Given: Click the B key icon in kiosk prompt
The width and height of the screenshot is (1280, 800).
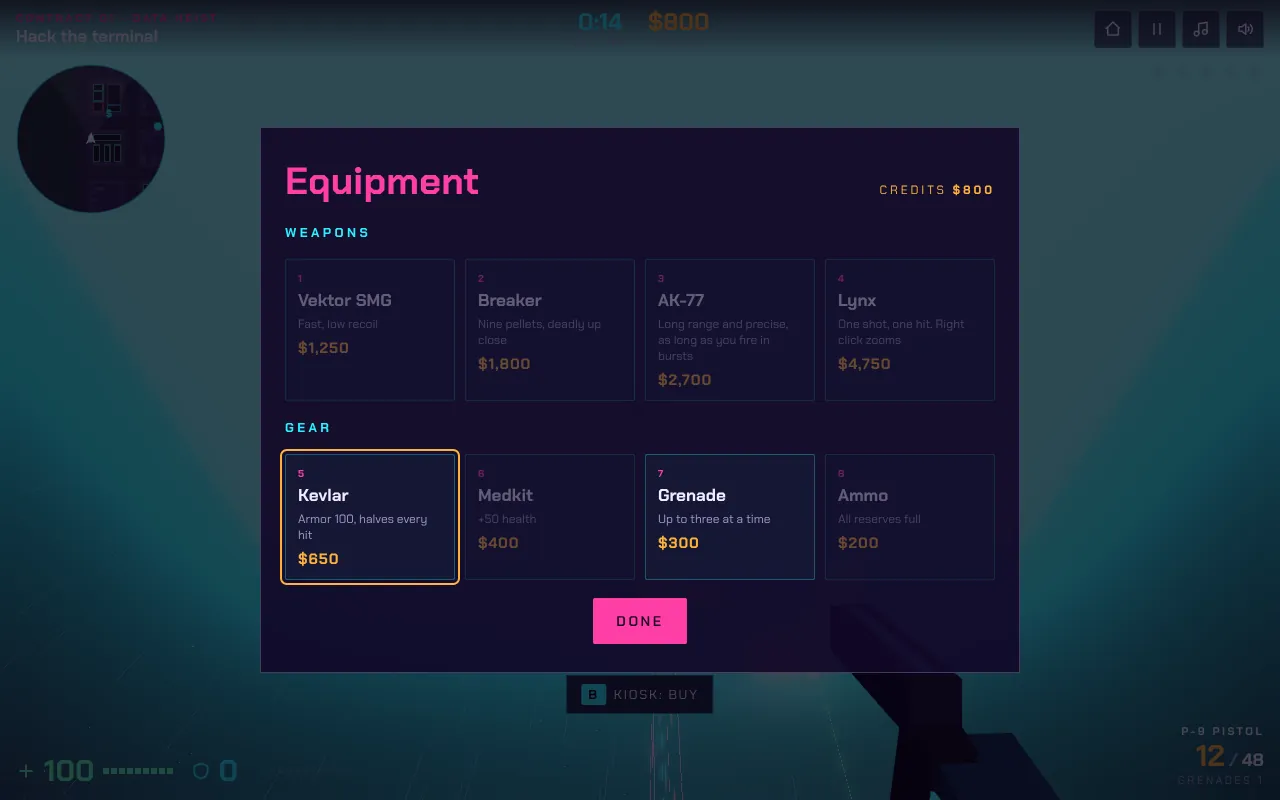Looking at the screenshot, I should click(x=593, y=694).
